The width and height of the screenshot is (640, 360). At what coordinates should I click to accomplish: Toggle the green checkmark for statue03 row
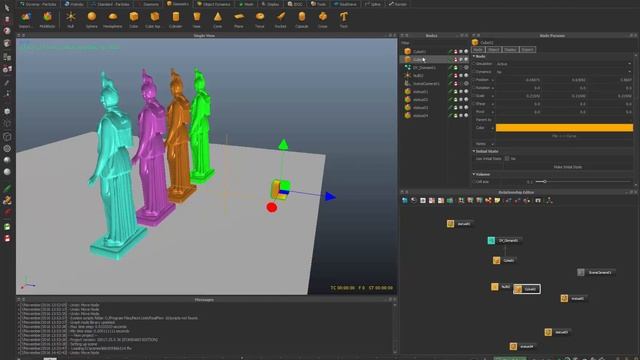pos(450,107)
